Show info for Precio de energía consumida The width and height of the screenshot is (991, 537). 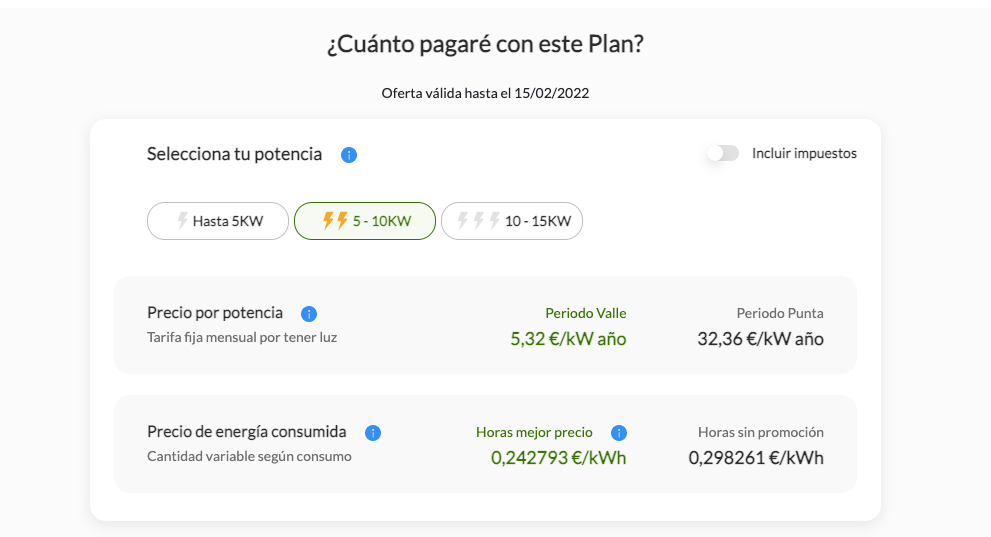pos(373,433)
